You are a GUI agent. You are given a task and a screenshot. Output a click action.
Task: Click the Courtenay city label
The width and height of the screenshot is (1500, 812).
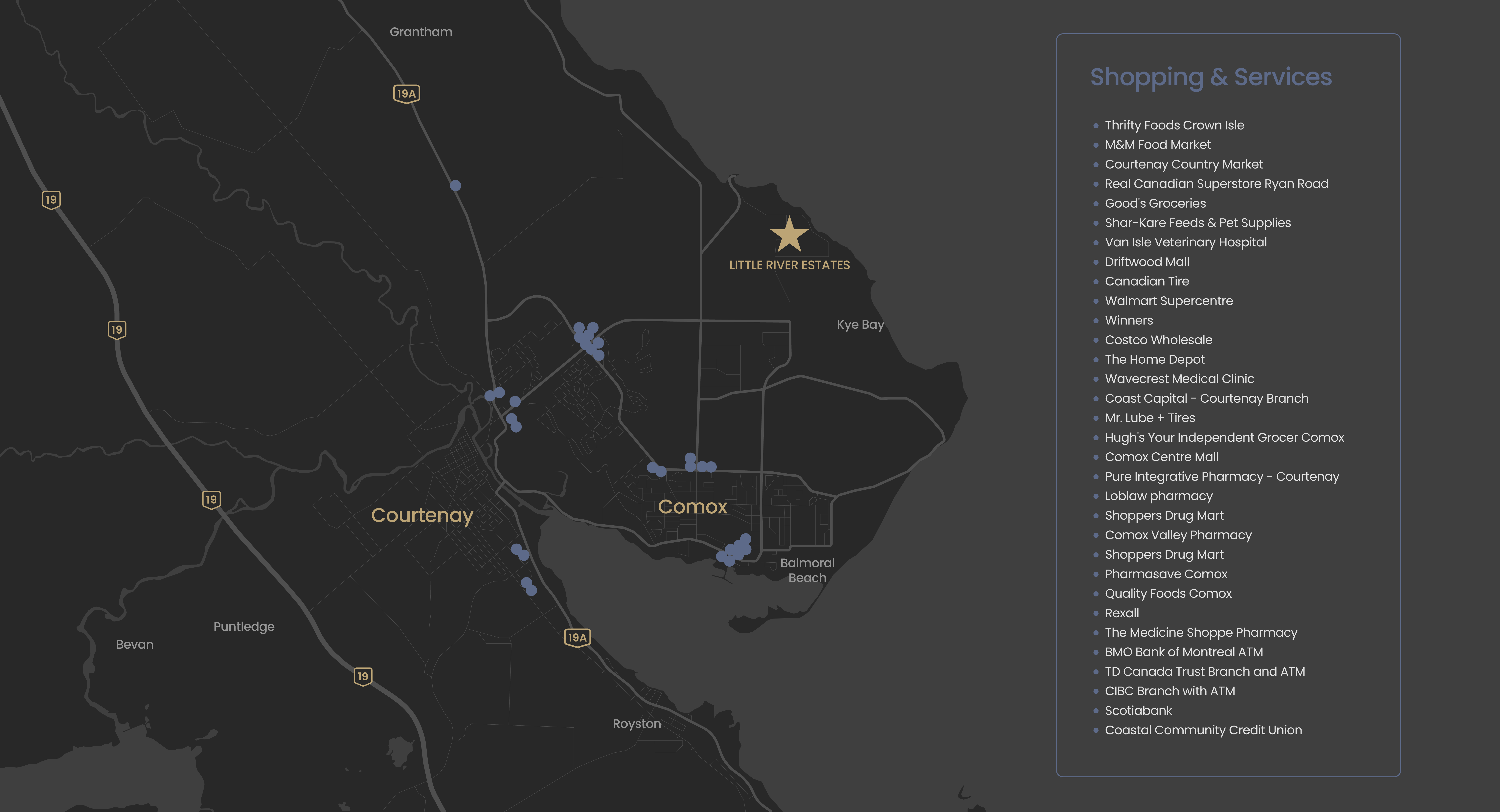422,516
